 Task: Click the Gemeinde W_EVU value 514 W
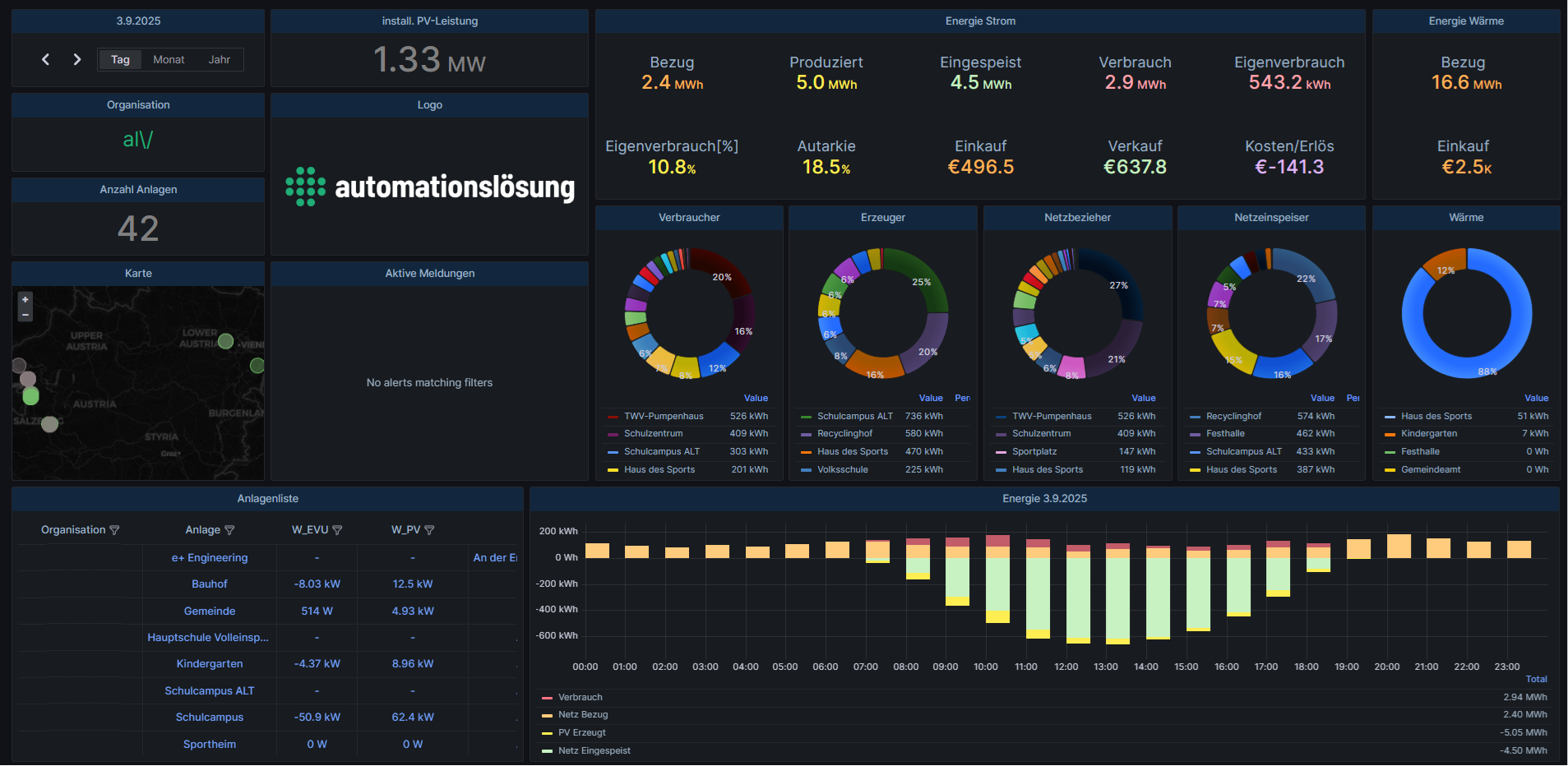(x=317, y=611)
